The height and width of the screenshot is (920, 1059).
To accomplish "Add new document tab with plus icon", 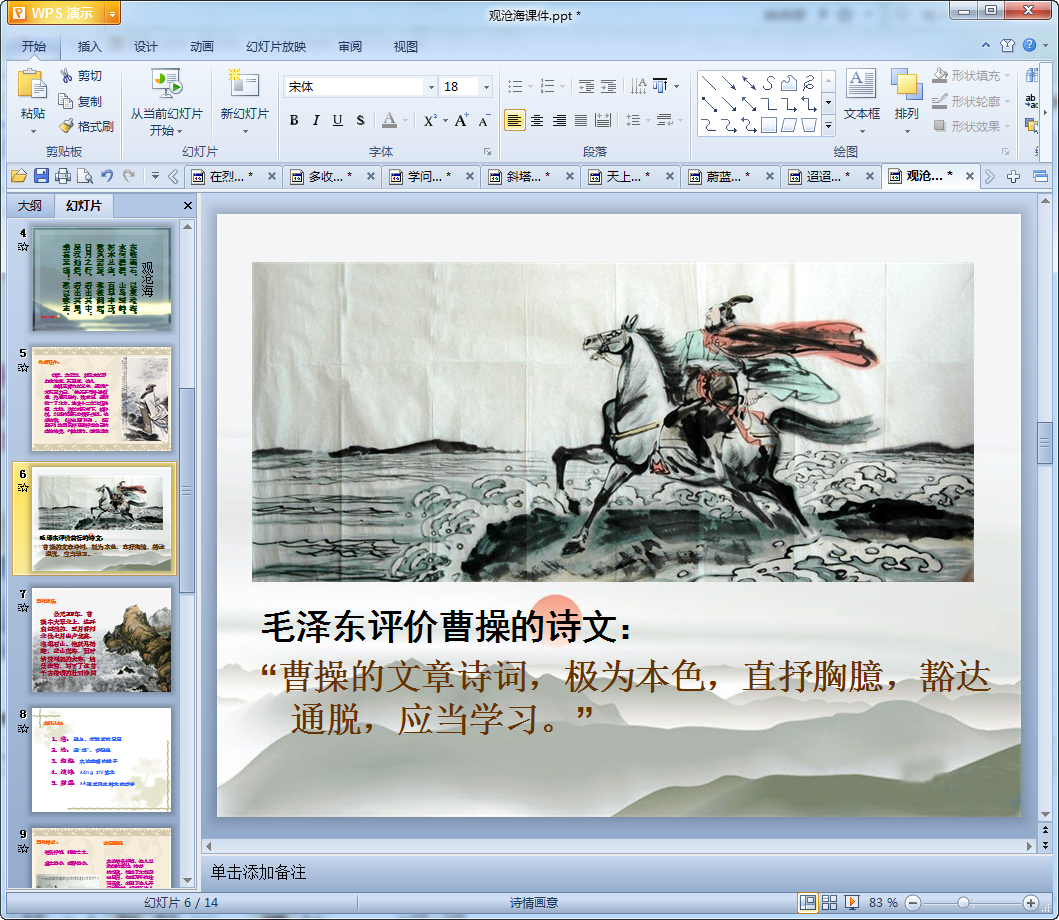I will point(1013,176).
